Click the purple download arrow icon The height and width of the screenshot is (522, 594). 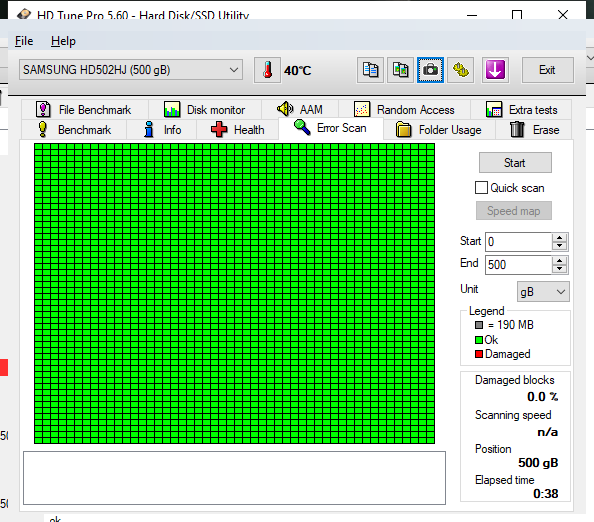click(495, 70)
